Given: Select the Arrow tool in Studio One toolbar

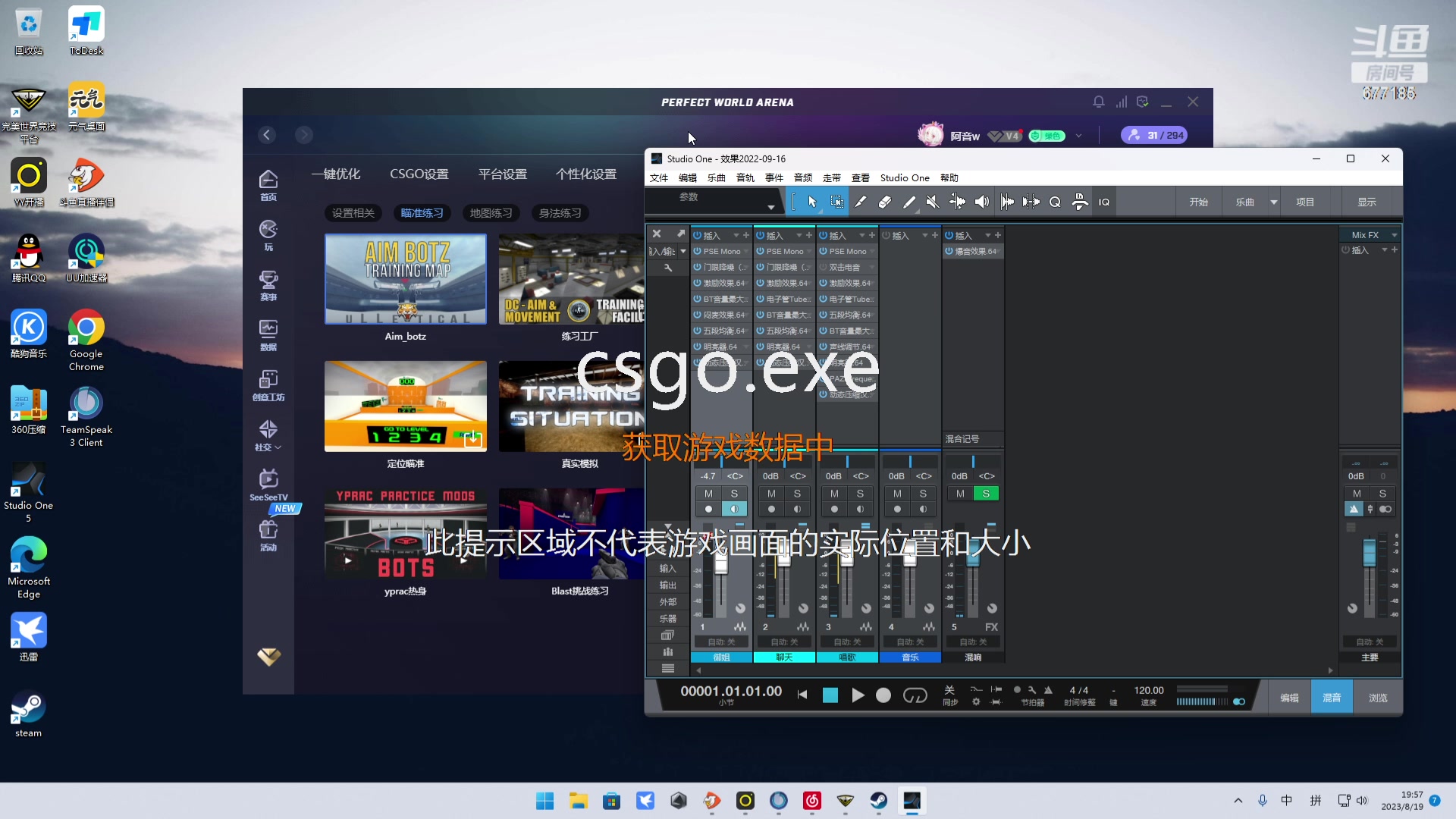Looking at the screenshot, I should click(812, 202).
